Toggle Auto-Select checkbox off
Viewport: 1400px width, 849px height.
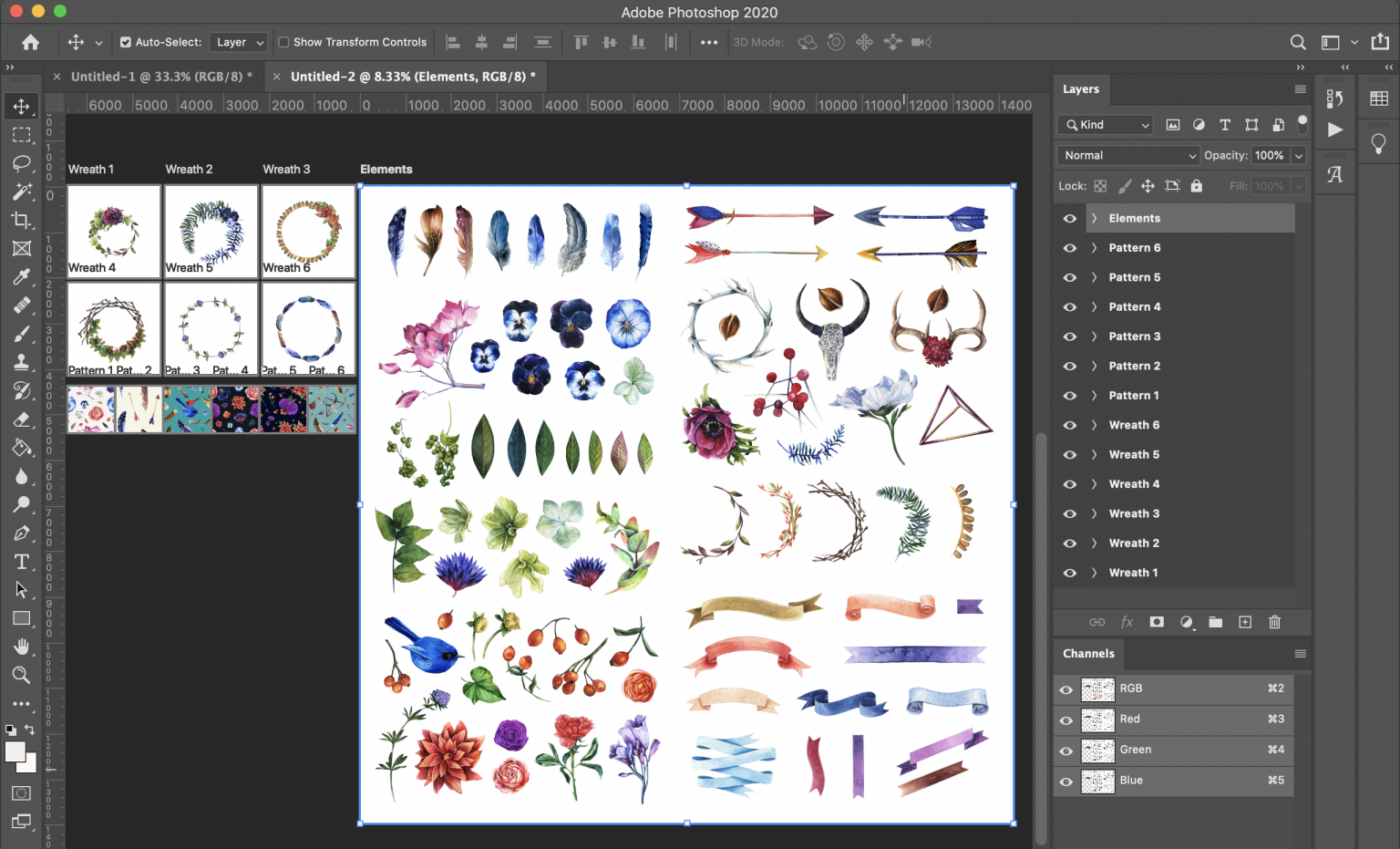(124, 42)
